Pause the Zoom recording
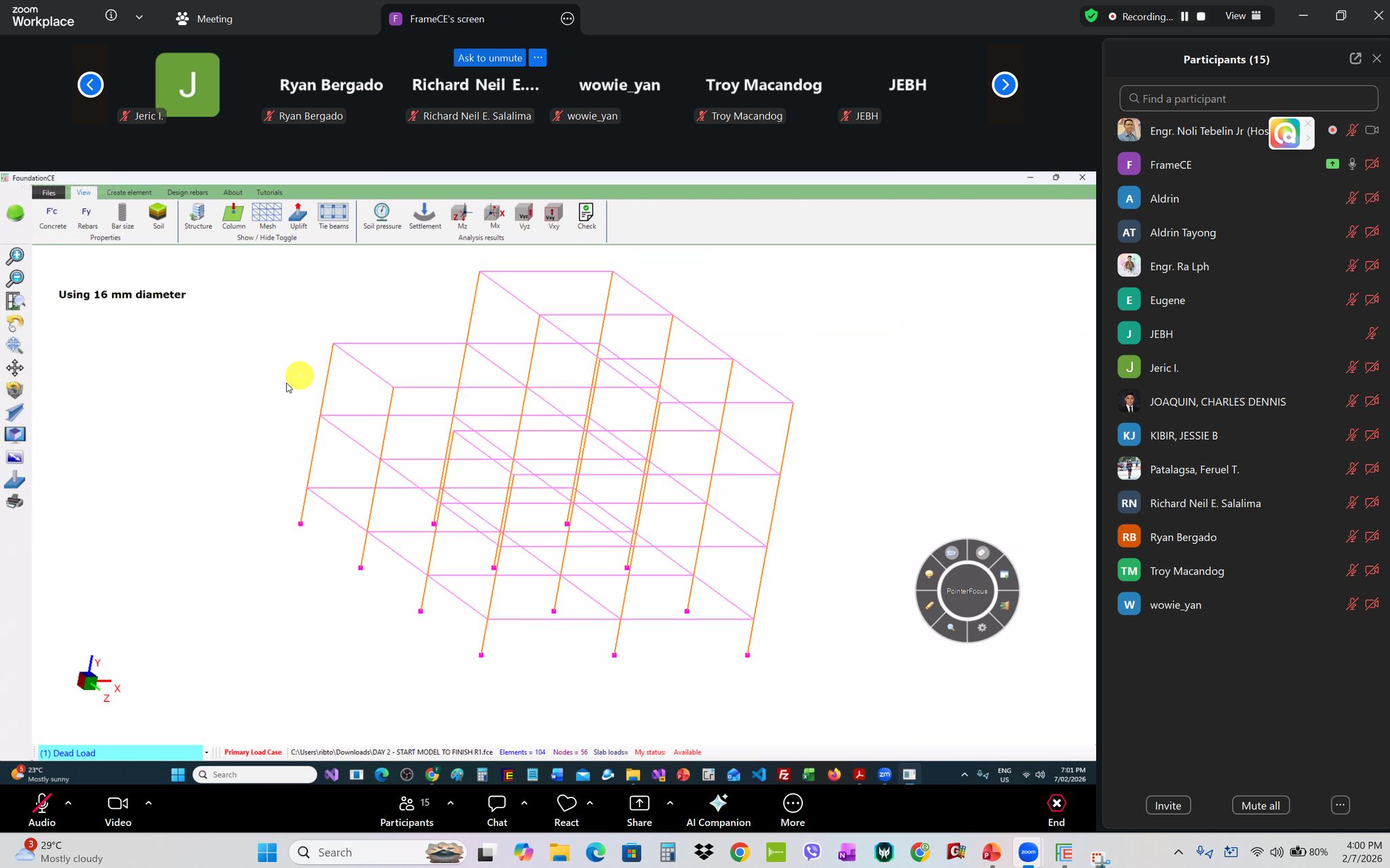1390x868 pixels. pos(1184,16)
